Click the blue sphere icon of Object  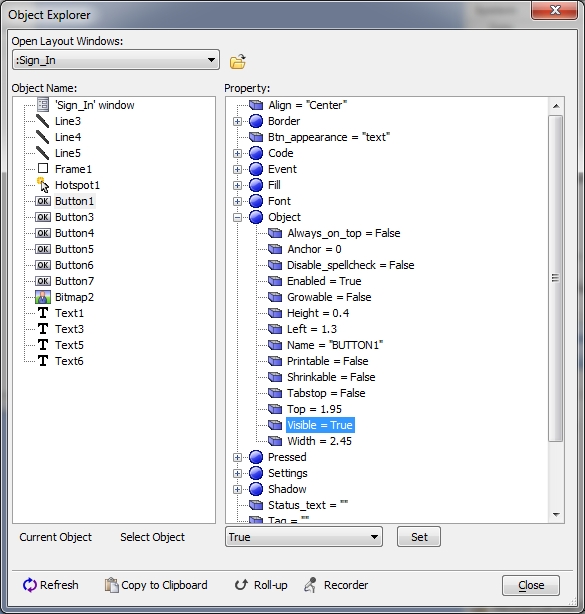pyautogui.click(x=256, y=217)
